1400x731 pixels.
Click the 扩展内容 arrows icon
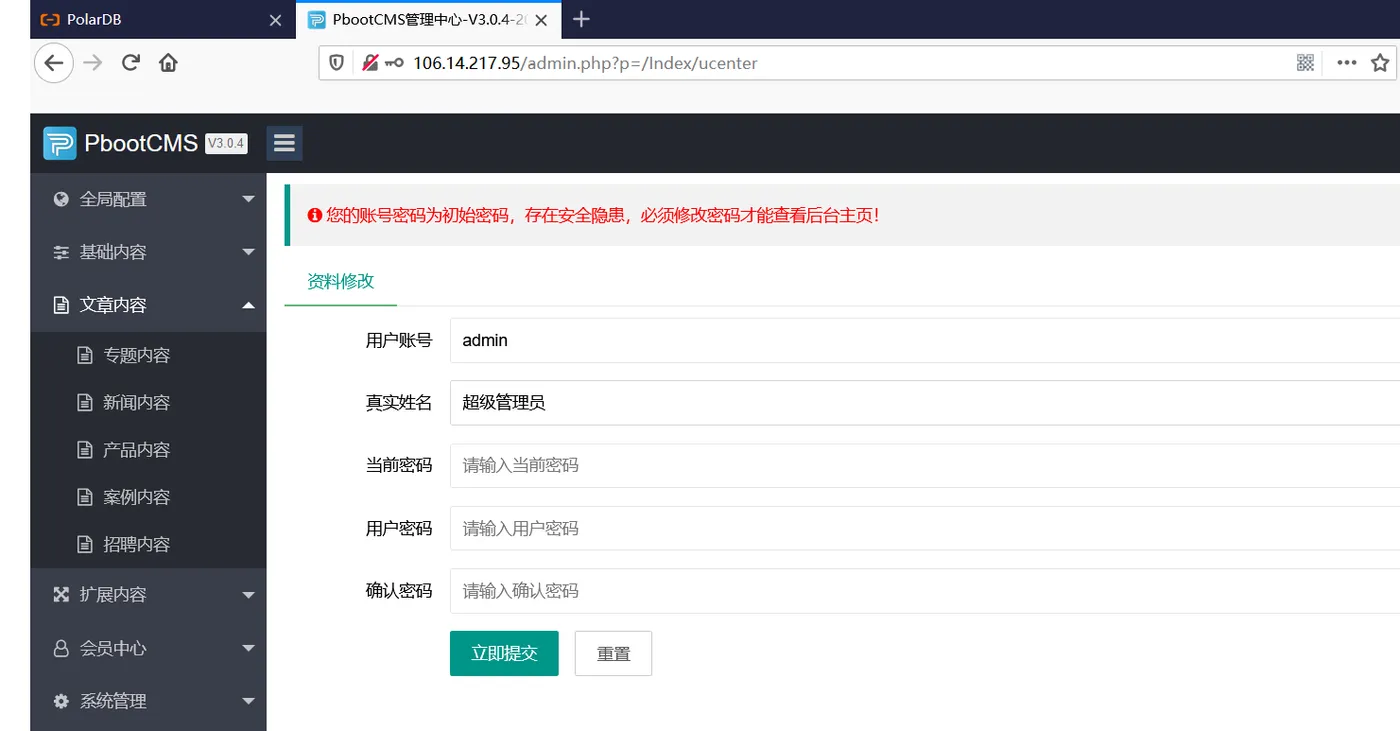coord(61,594)
